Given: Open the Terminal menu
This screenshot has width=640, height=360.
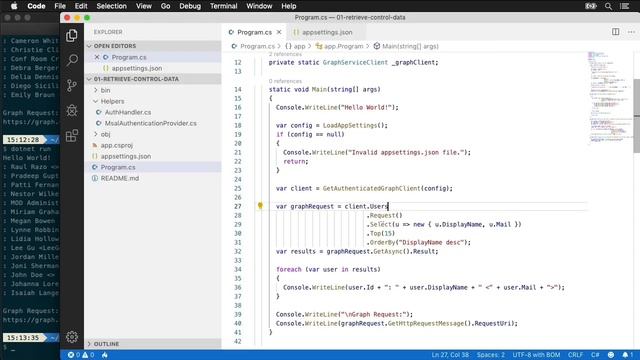Looking at the screenshot, I should pos(223,6).
